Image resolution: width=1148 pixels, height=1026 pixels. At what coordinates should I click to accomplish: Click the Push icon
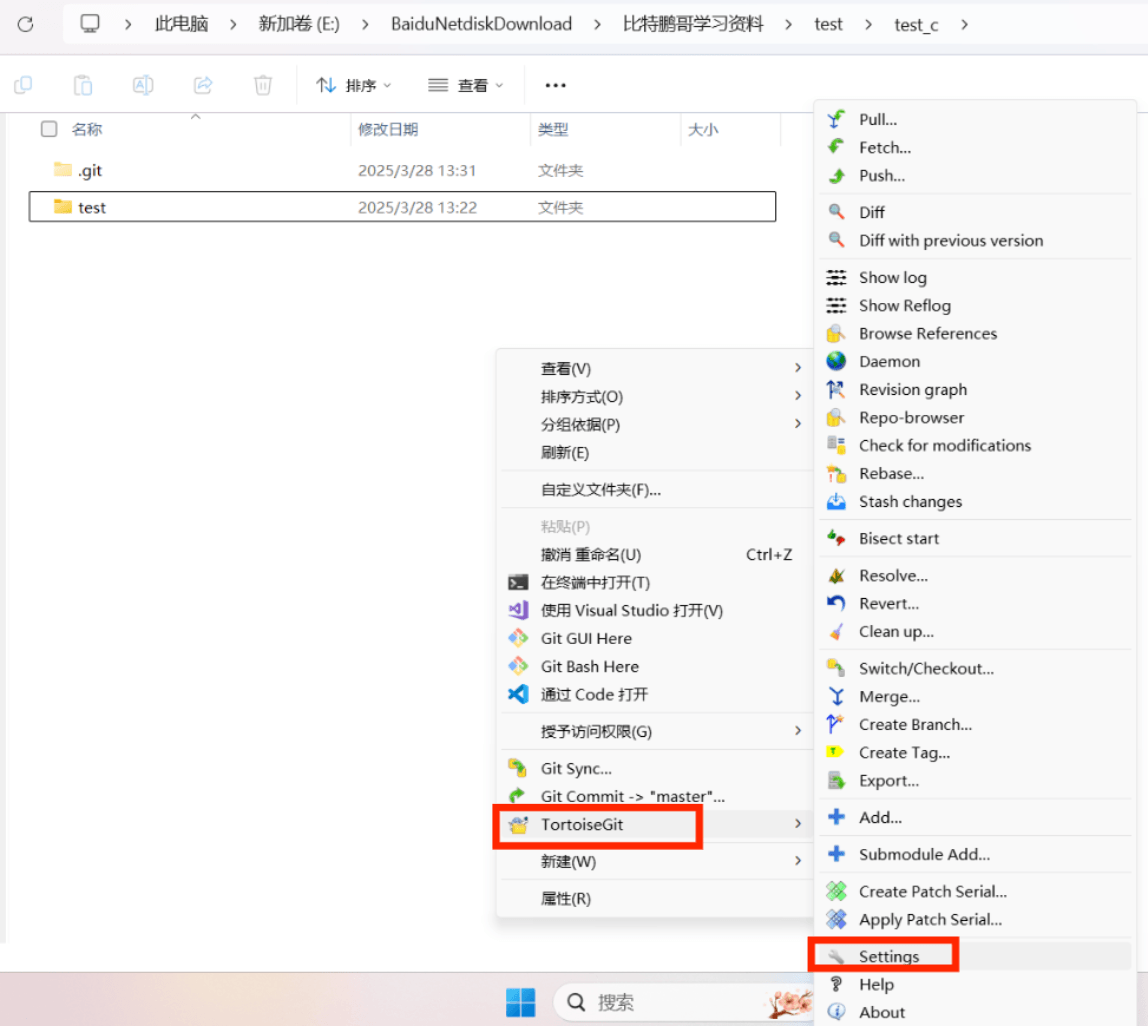tap(836, 176)
